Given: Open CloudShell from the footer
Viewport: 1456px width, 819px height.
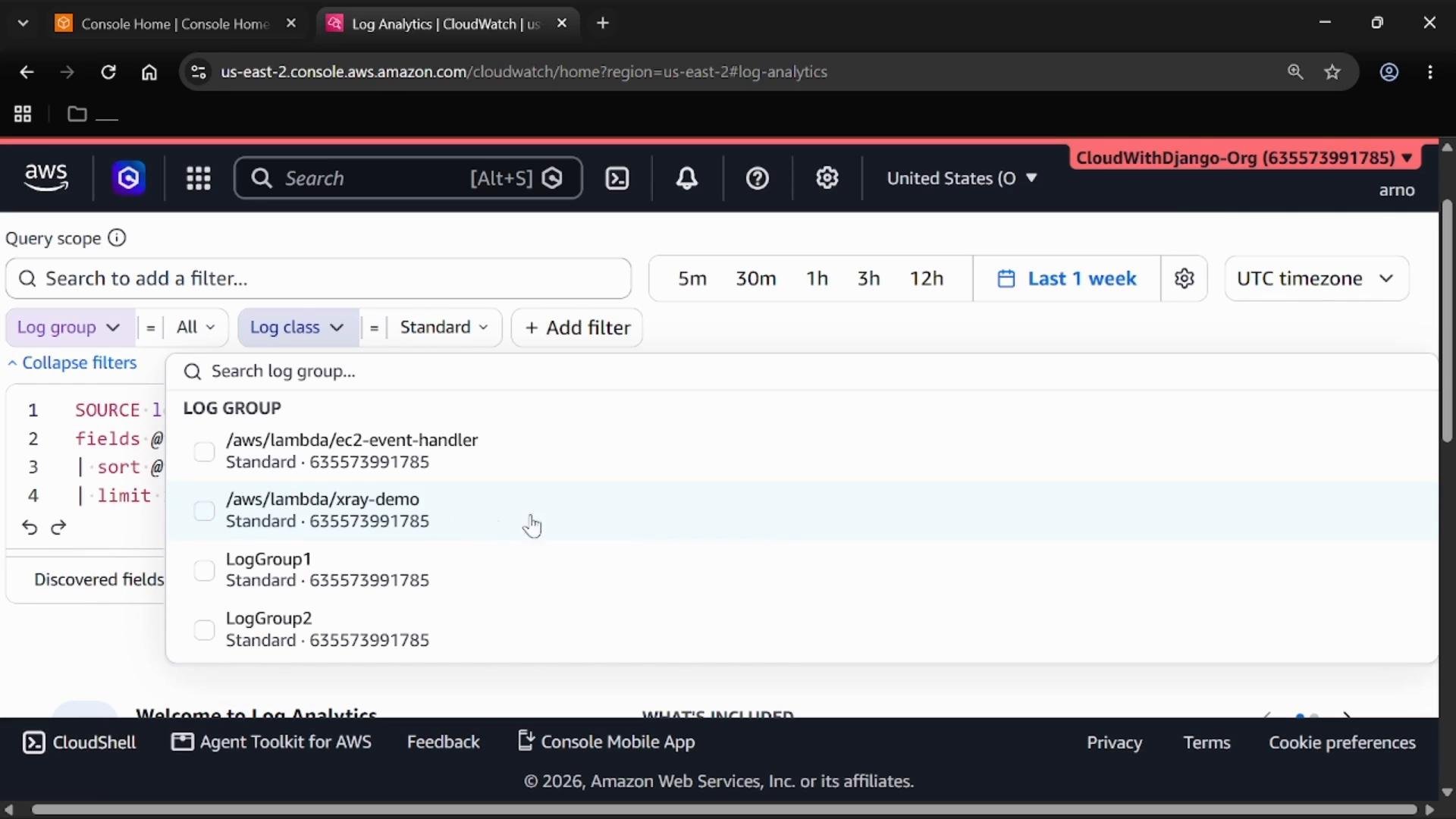Looking at the screenshot, I should click(80, 742).
